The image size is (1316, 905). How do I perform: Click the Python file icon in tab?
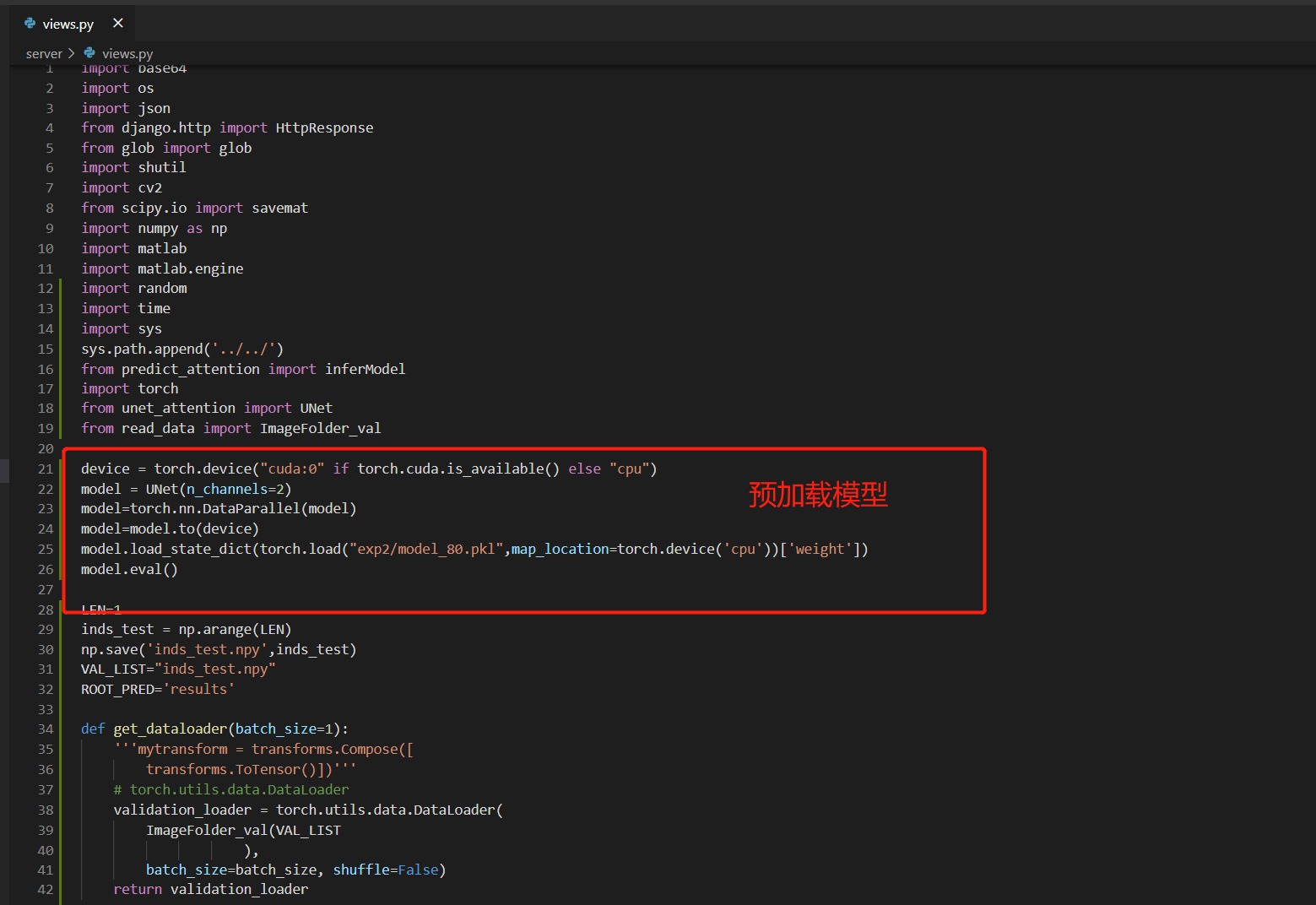tap(30, 24)
